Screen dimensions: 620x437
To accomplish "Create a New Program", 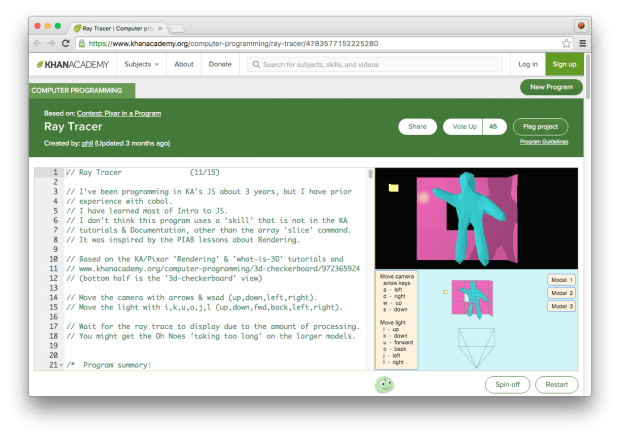I will [551, 87].
